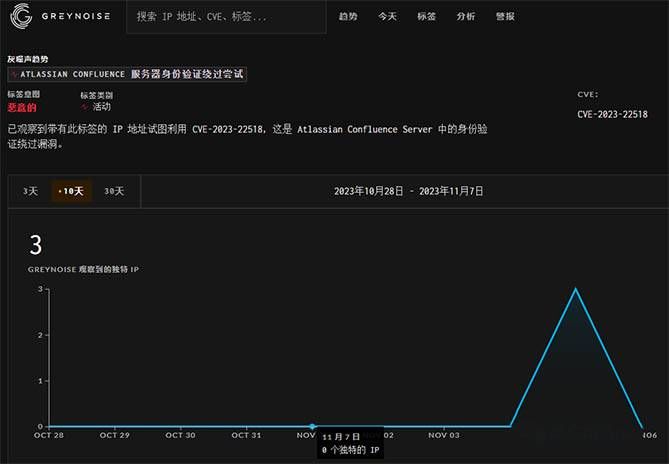Click the tooltip showing 11月7日
669x464 pixels.
[x=350, y=443]
